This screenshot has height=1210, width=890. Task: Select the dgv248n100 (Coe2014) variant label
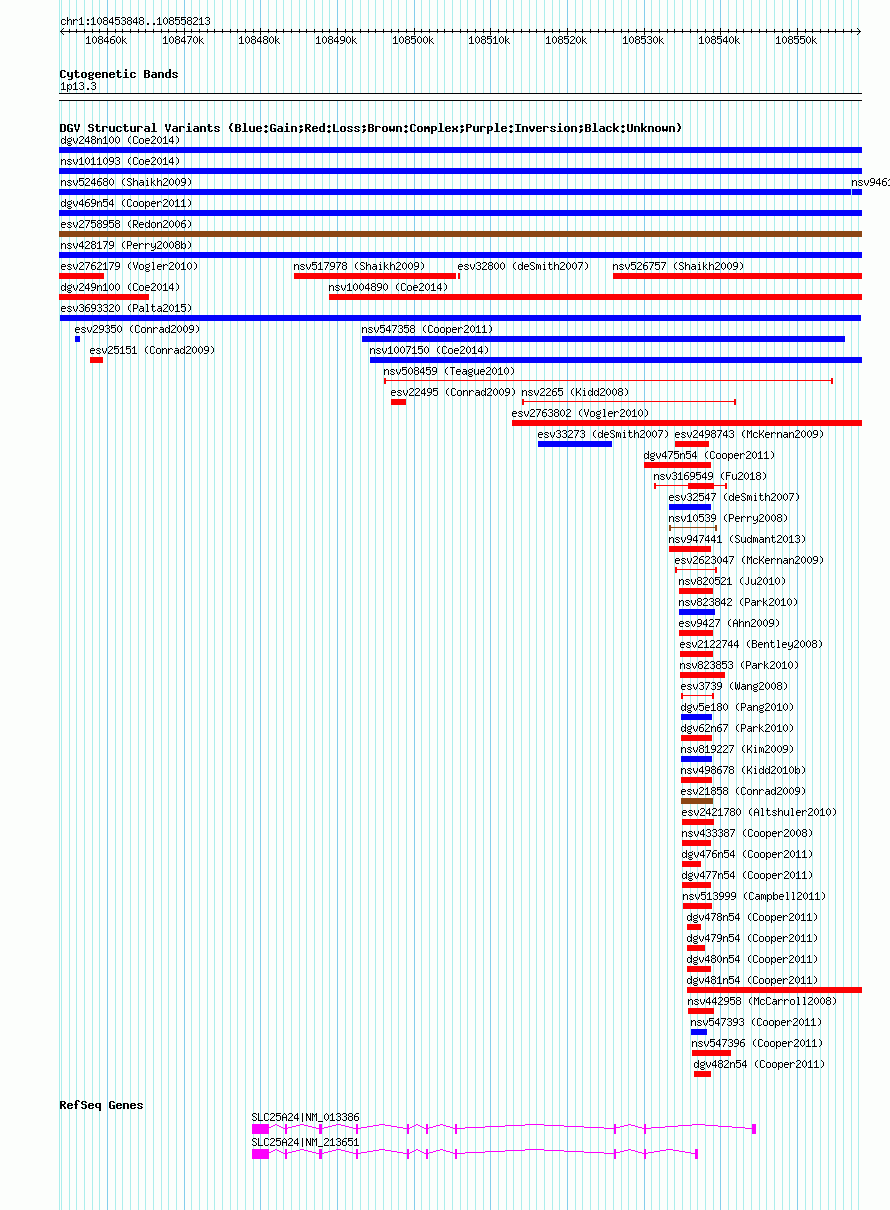click(120, 140)
